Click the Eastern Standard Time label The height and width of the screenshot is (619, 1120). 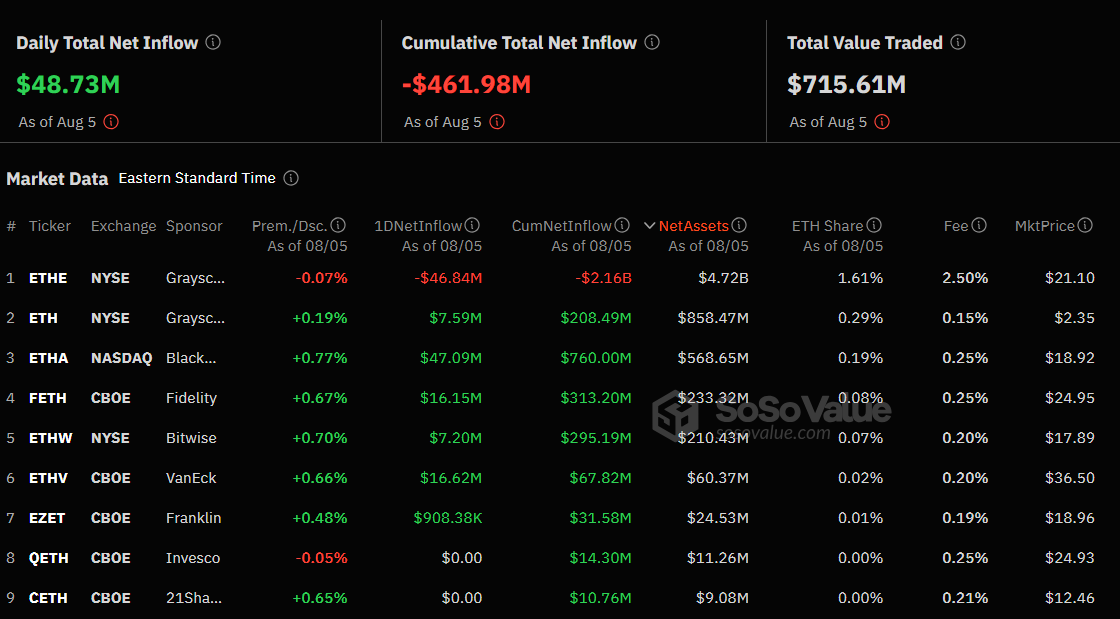point(197,178)
